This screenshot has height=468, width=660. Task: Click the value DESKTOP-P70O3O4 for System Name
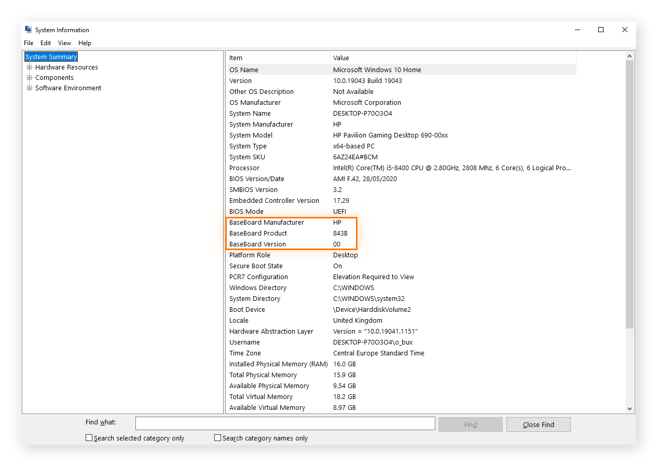tap(362, 114)
